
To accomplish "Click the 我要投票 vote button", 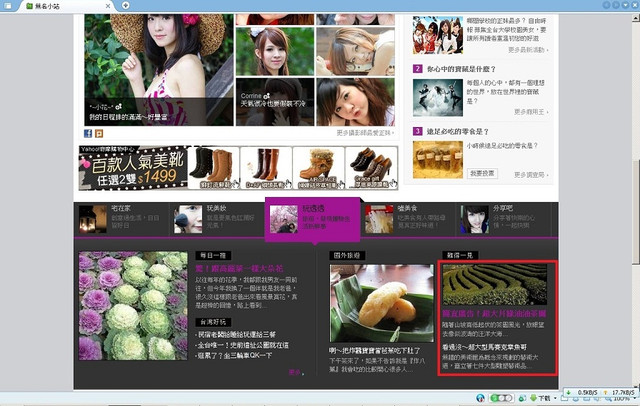I will point(482,173).
